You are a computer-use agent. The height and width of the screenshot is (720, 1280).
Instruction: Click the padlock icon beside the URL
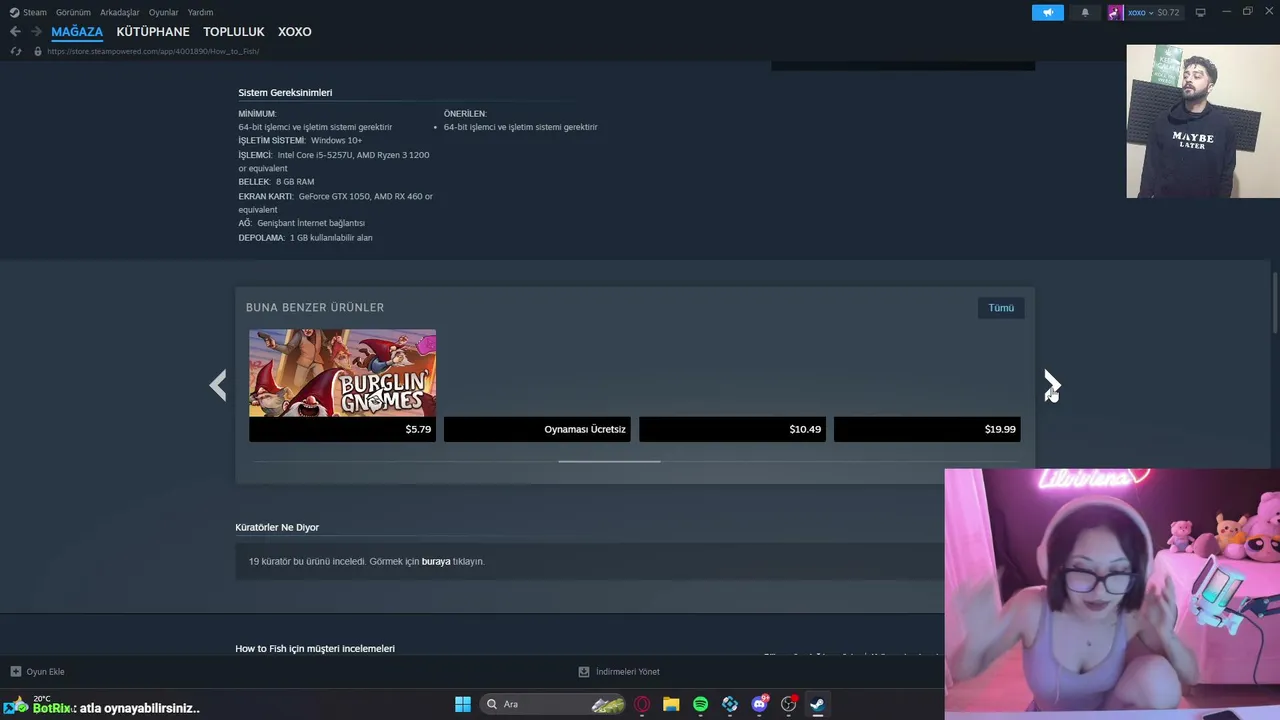pos(38,51)
